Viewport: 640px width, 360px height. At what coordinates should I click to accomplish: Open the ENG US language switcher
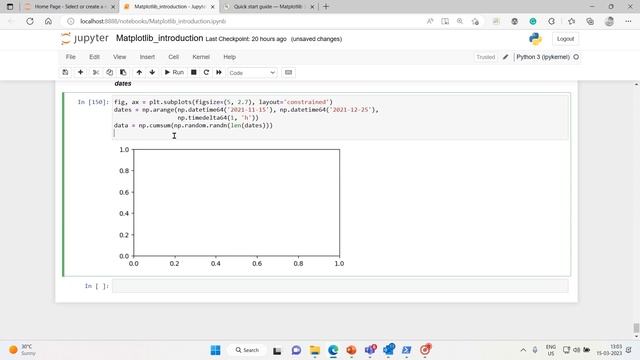[551, 350]
